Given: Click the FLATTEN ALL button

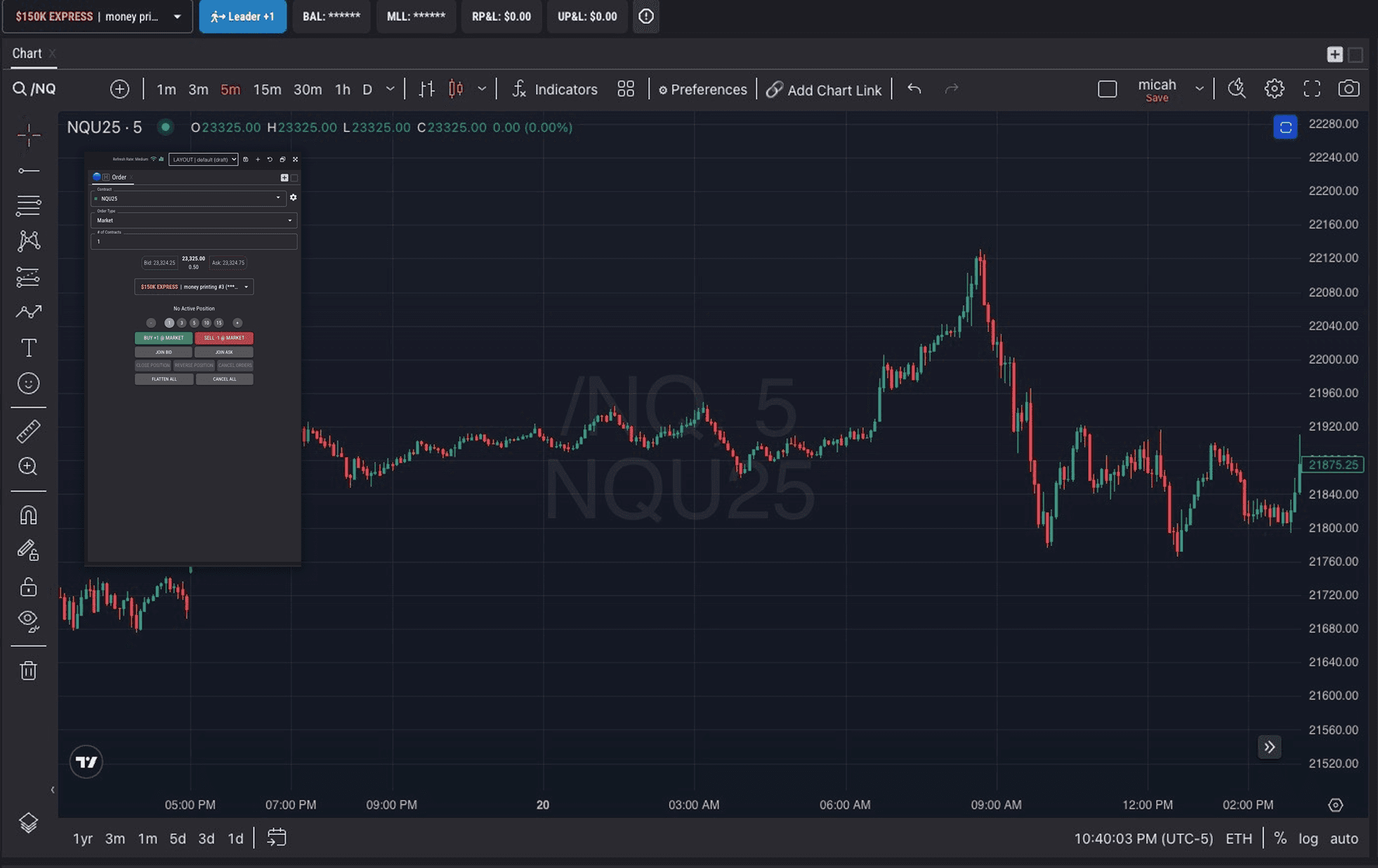Looking at the screenshot, I should [164, 379].
